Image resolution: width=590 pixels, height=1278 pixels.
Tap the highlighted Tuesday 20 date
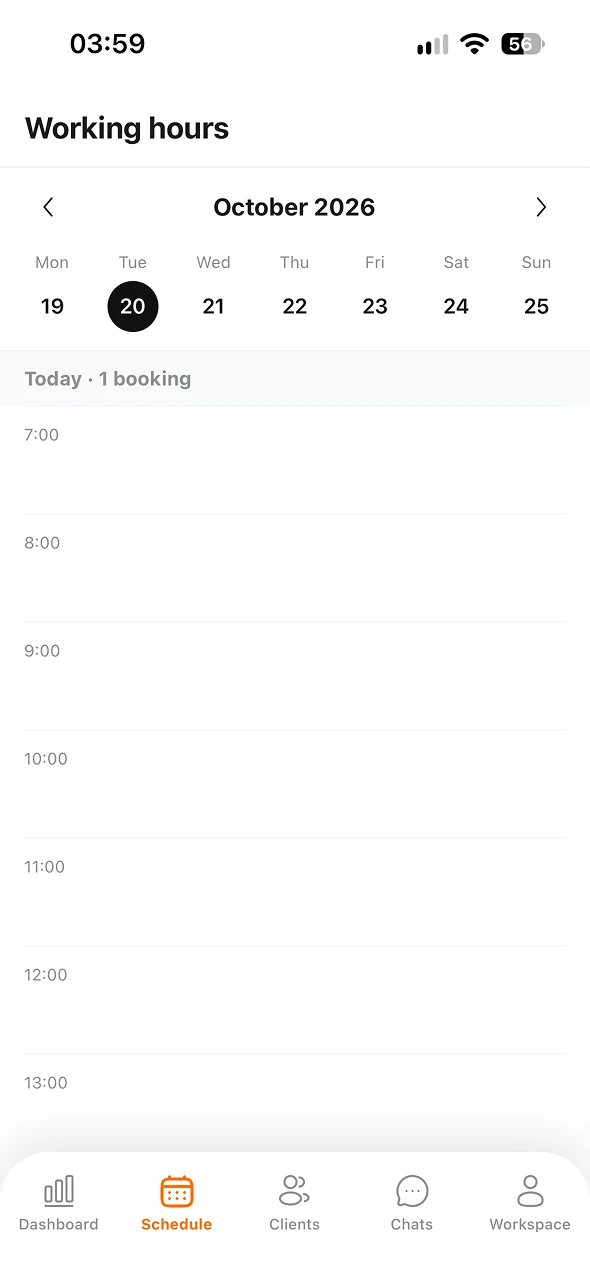(133, 306)
